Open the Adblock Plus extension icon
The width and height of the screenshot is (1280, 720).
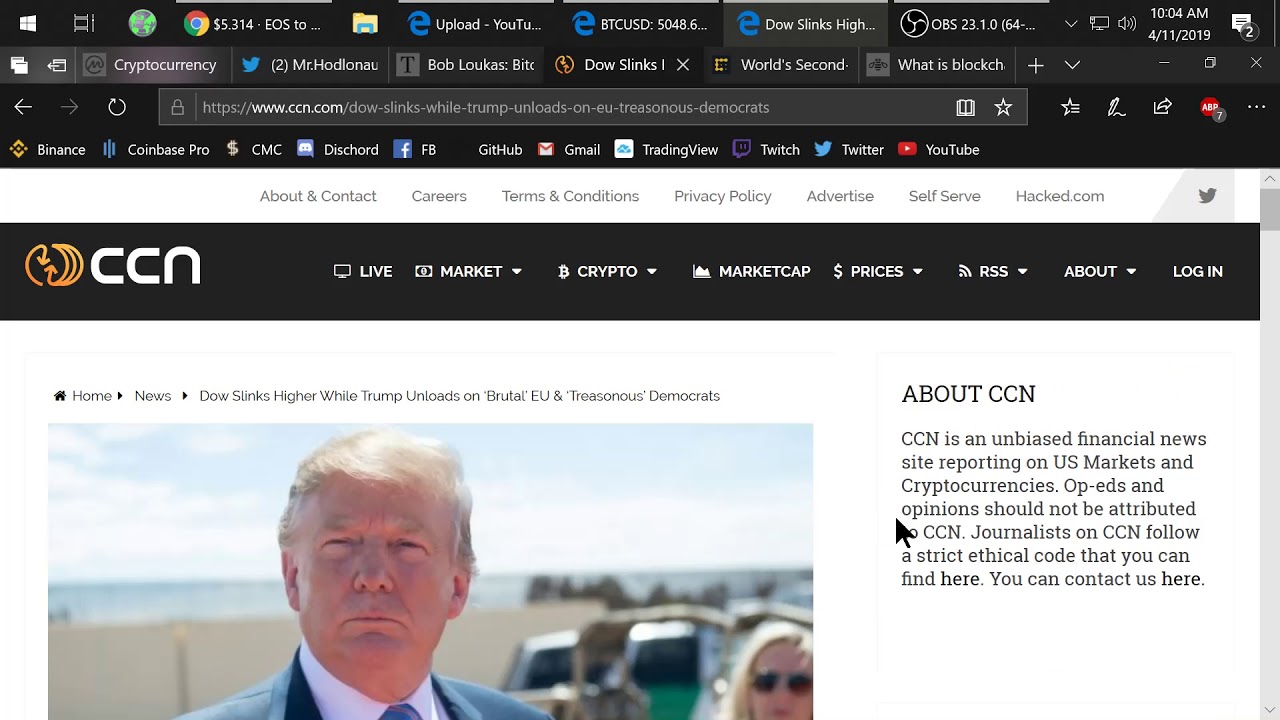[x=1210, y=108]
